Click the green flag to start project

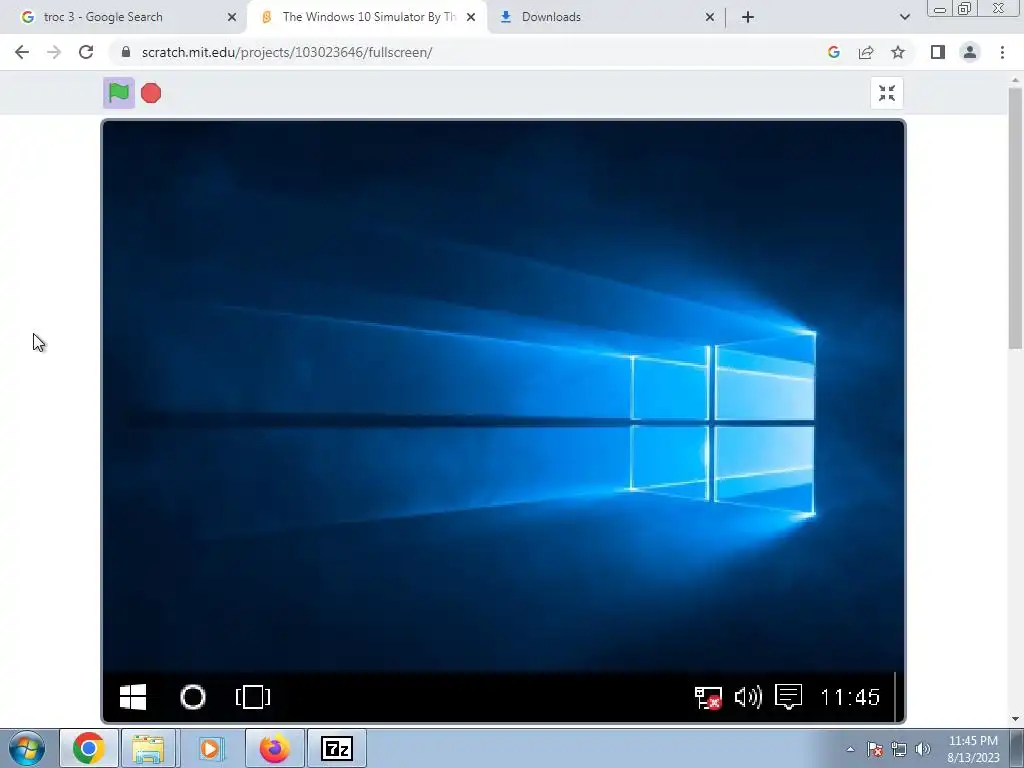point(119,93)
